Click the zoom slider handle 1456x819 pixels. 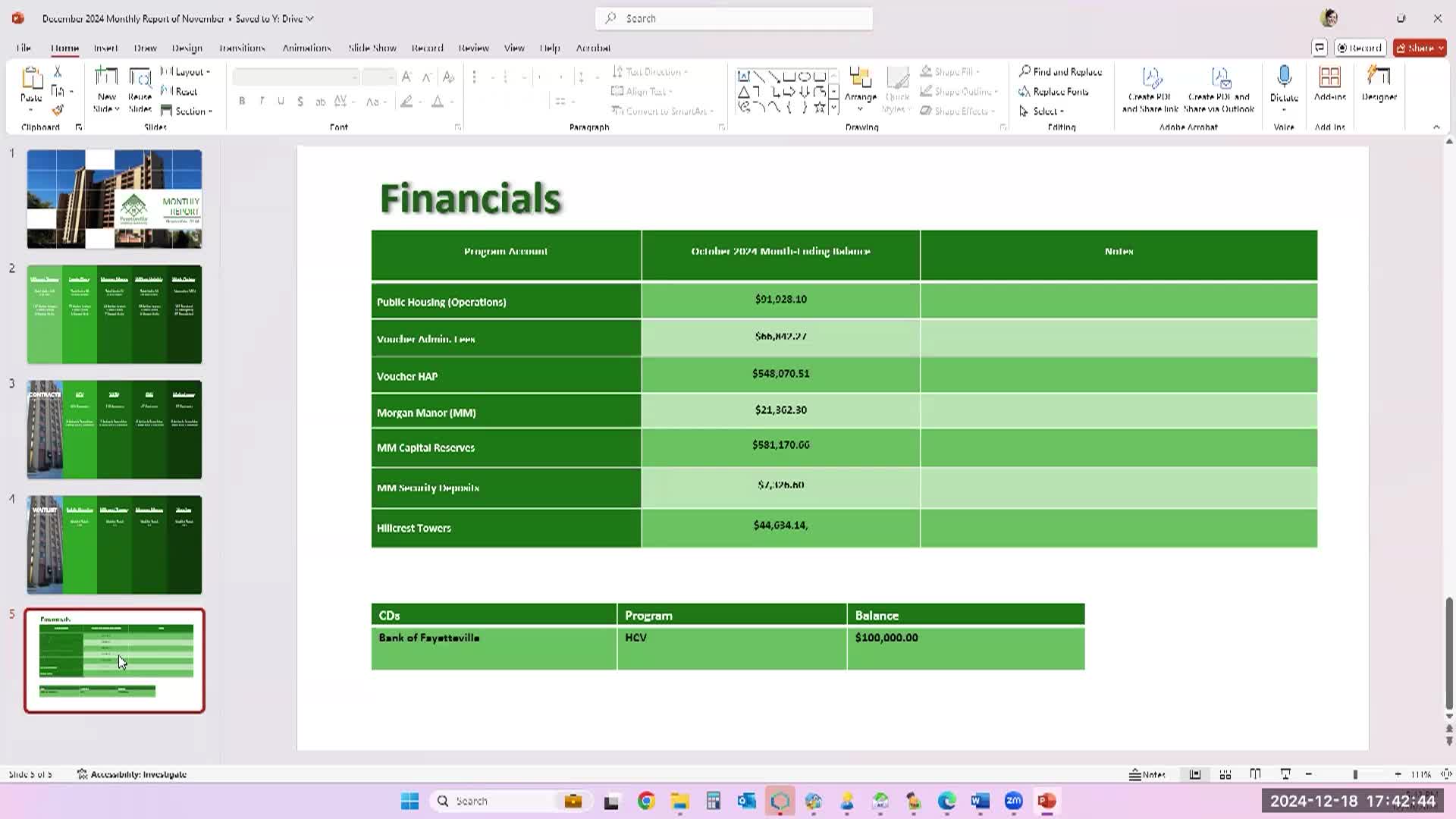tap(1354, 774)
